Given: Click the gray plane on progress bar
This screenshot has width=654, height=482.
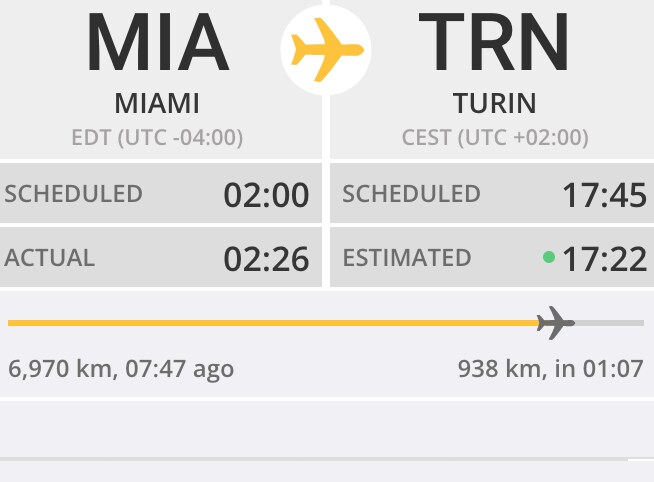Looking at the screenshot, I should click(x=556, y=323).
